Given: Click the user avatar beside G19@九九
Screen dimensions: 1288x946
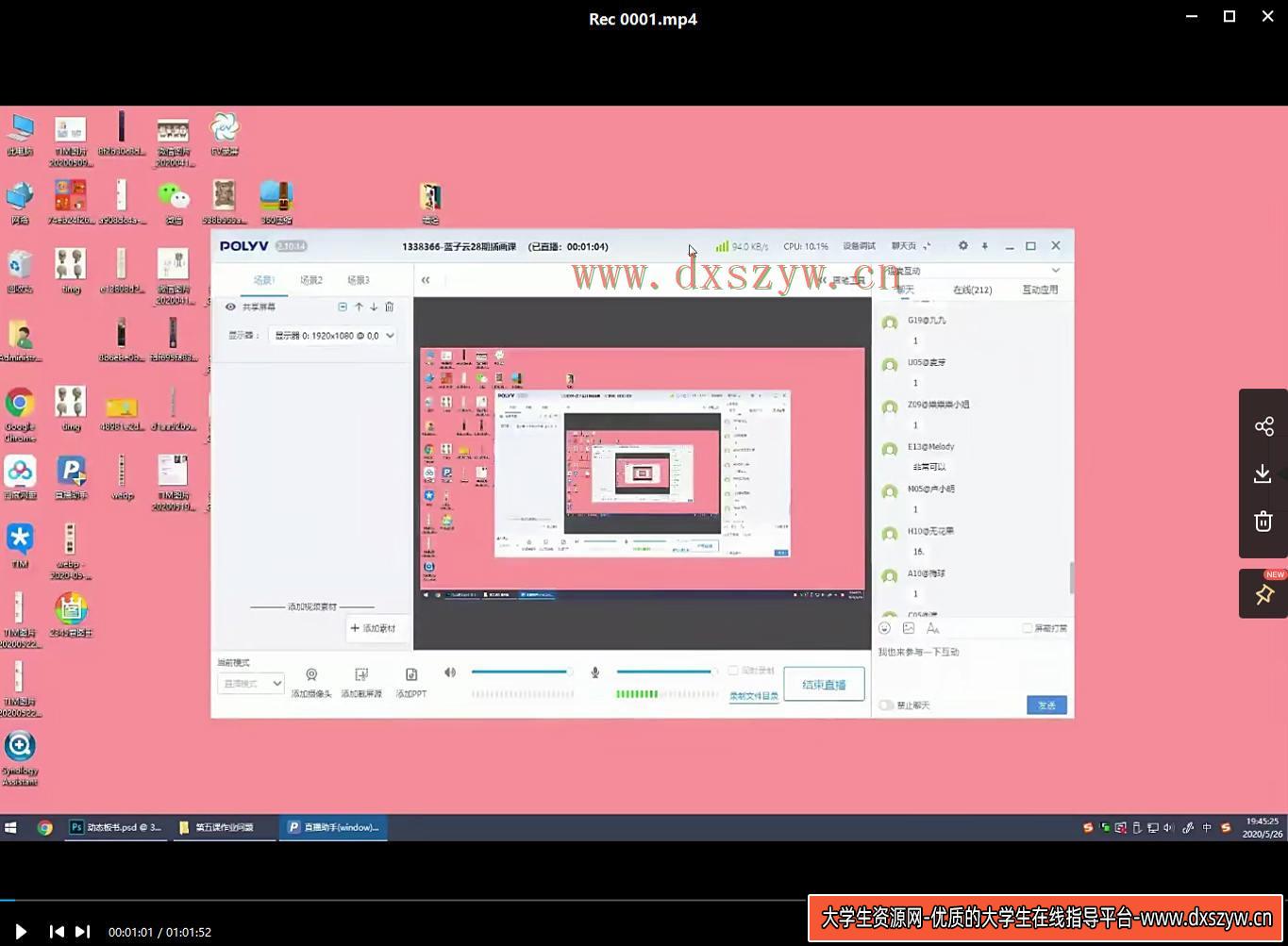Looking at the screenshot, I should [x=889, y=323].
